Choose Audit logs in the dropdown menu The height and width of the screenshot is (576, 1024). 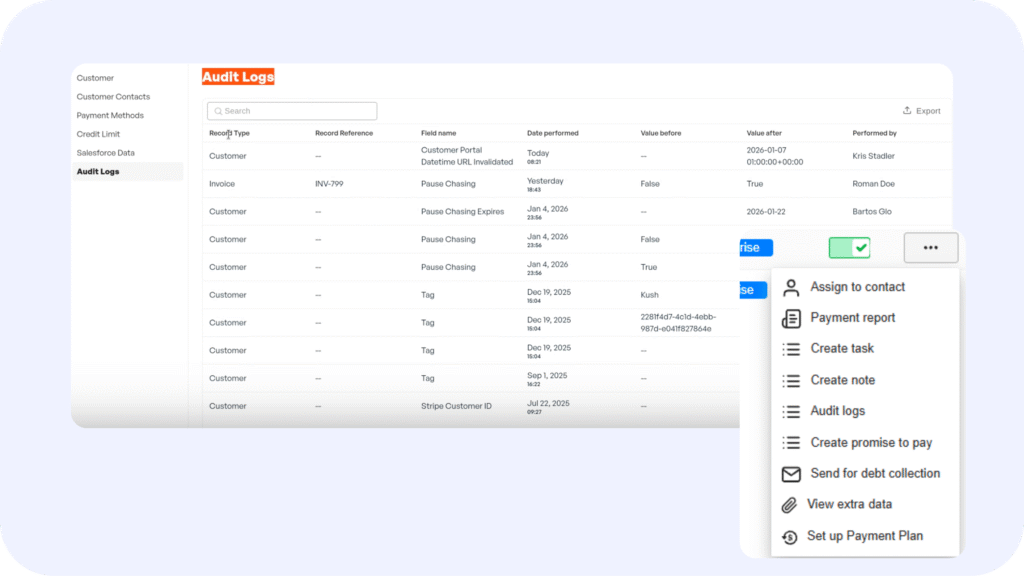click(837, 411)
